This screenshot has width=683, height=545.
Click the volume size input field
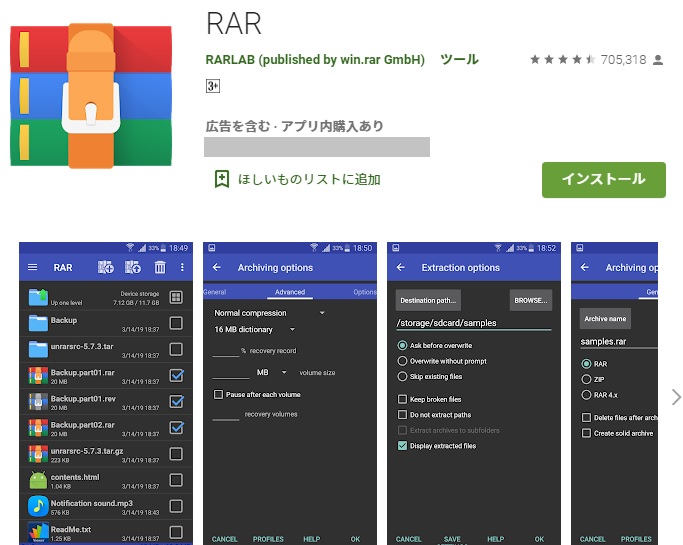(231, 372)
